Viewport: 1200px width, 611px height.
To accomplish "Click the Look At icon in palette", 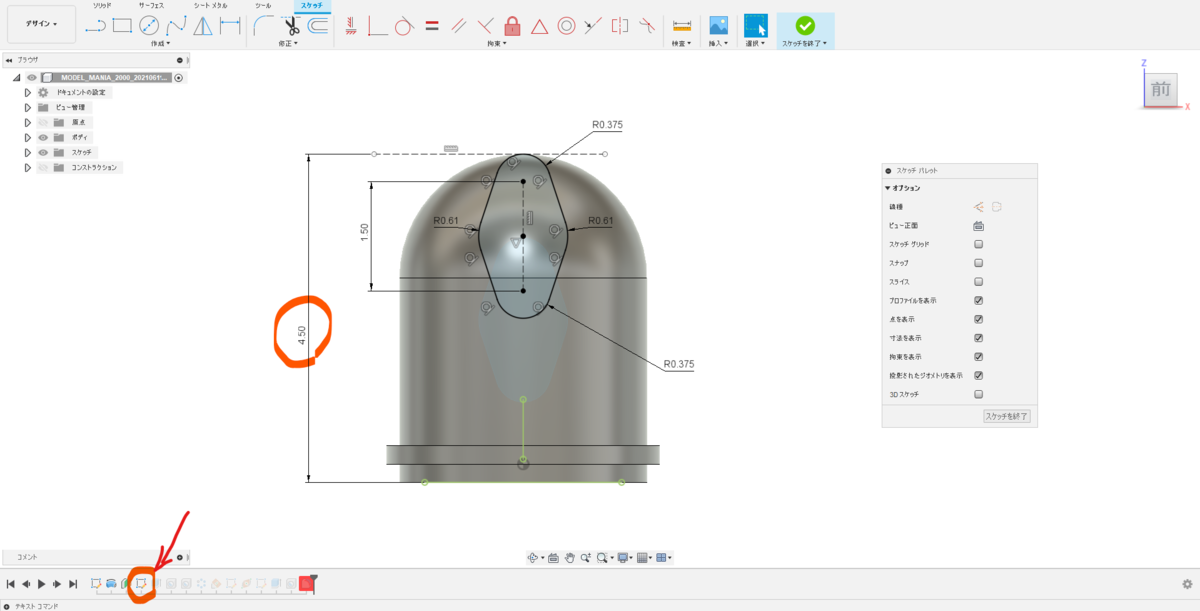I will click(x=979, y=225).
